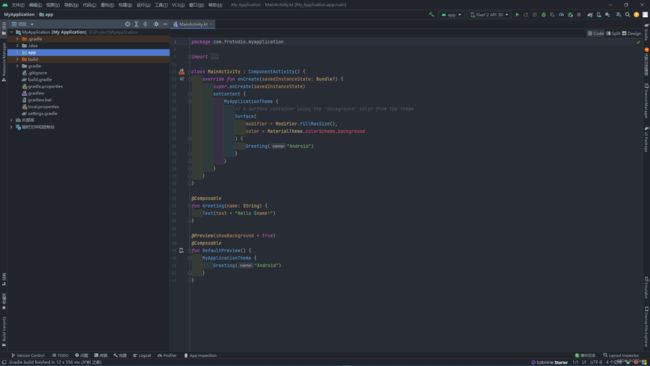Expand the build folder
650x366 pixels.
click(x=17, y=59)
